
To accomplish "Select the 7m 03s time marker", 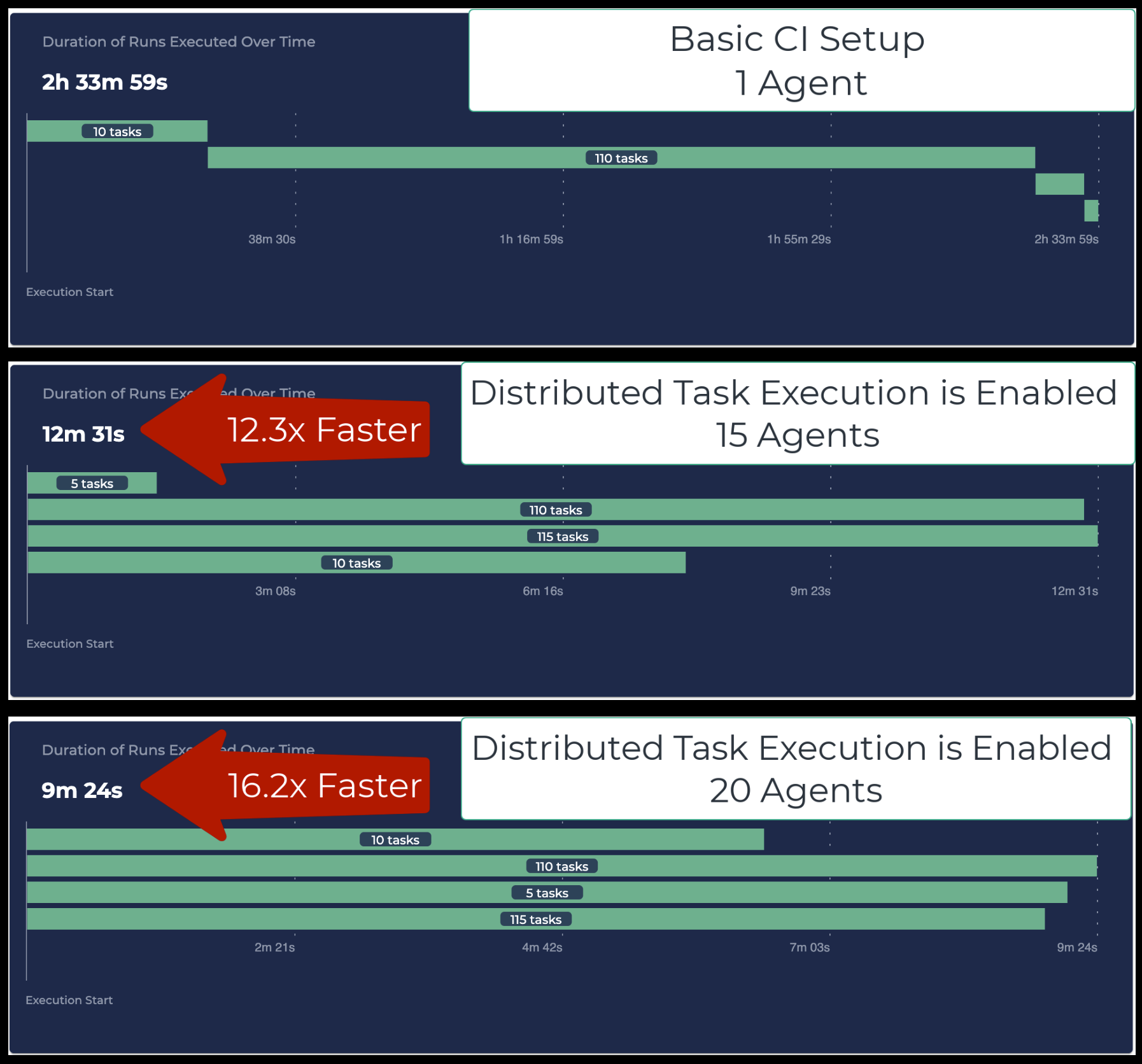I will pos(809,948).
